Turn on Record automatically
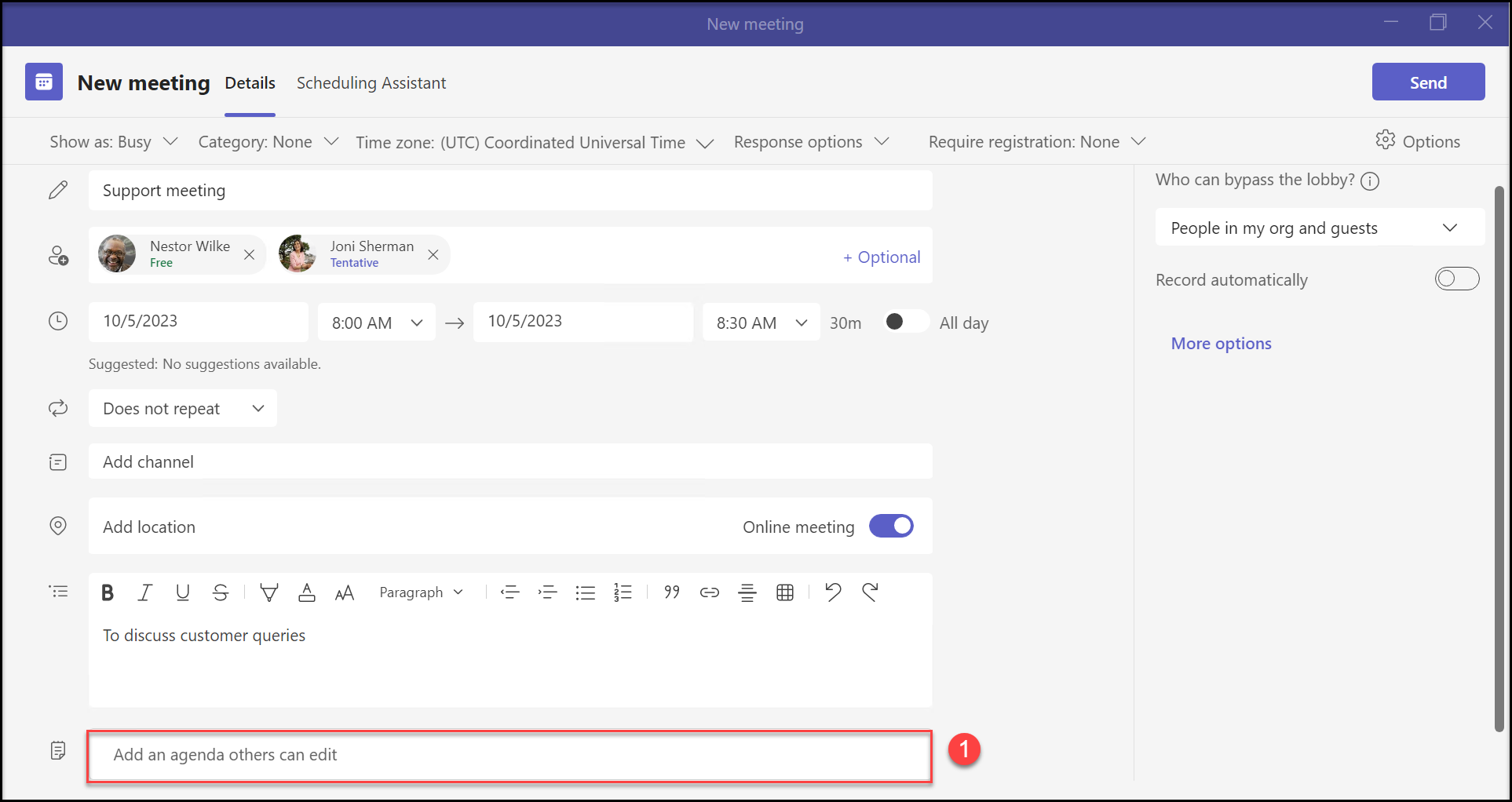Viewport: 1512px width, 802px height. (x=1457, y=279)
